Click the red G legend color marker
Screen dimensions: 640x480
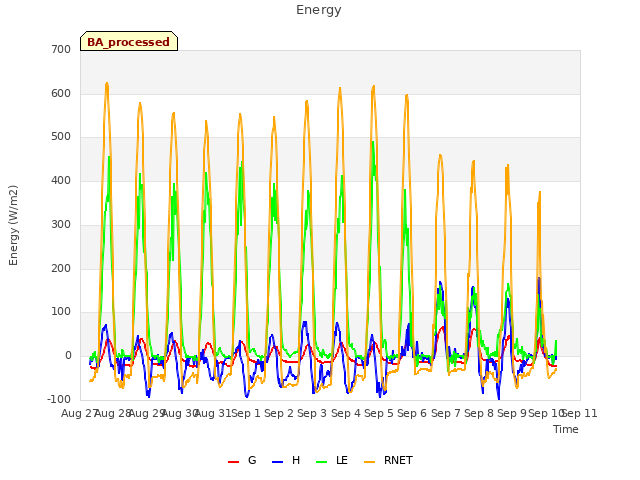tap(233, 462)
